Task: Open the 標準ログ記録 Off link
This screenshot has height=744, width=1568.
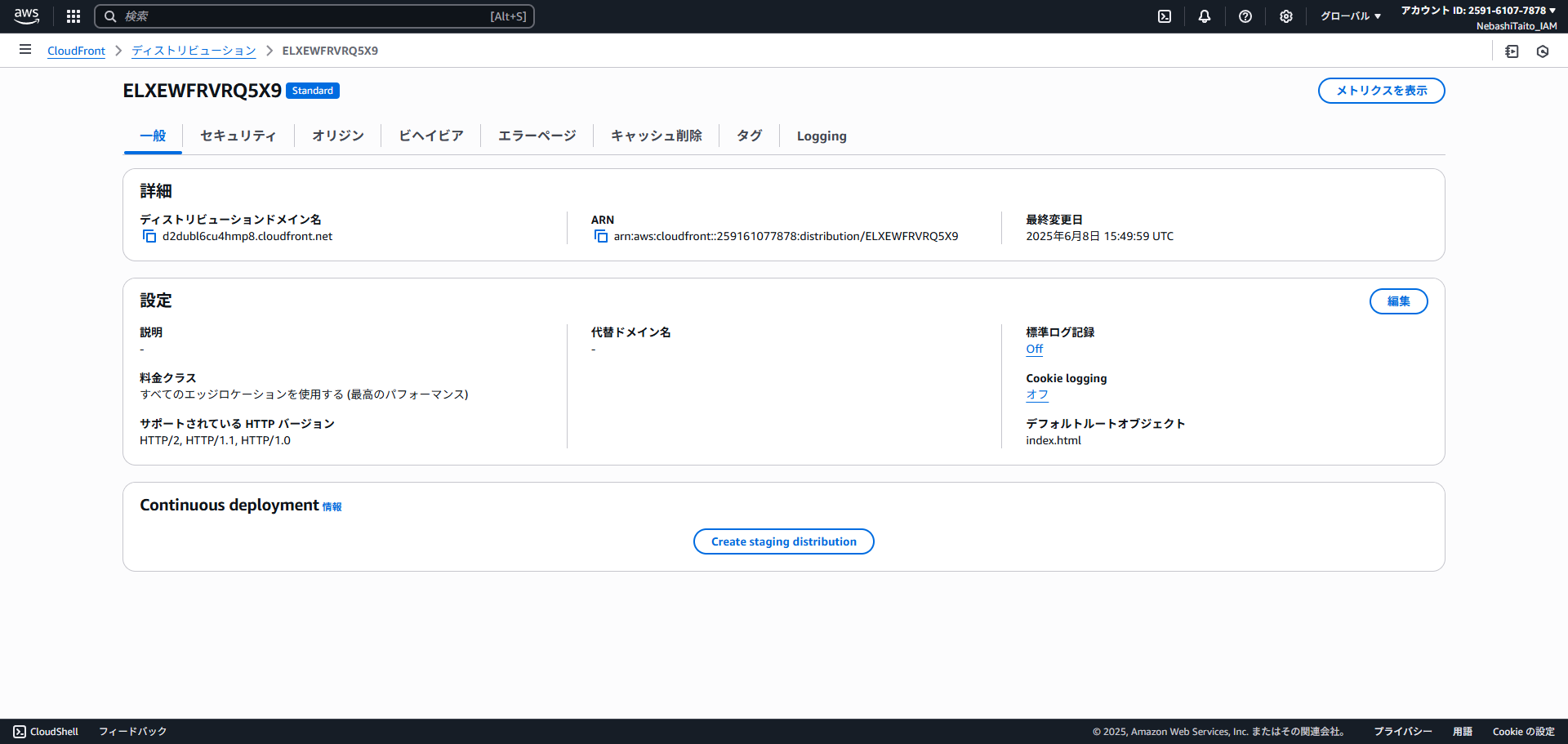Action: click(x=1034, y=349)
